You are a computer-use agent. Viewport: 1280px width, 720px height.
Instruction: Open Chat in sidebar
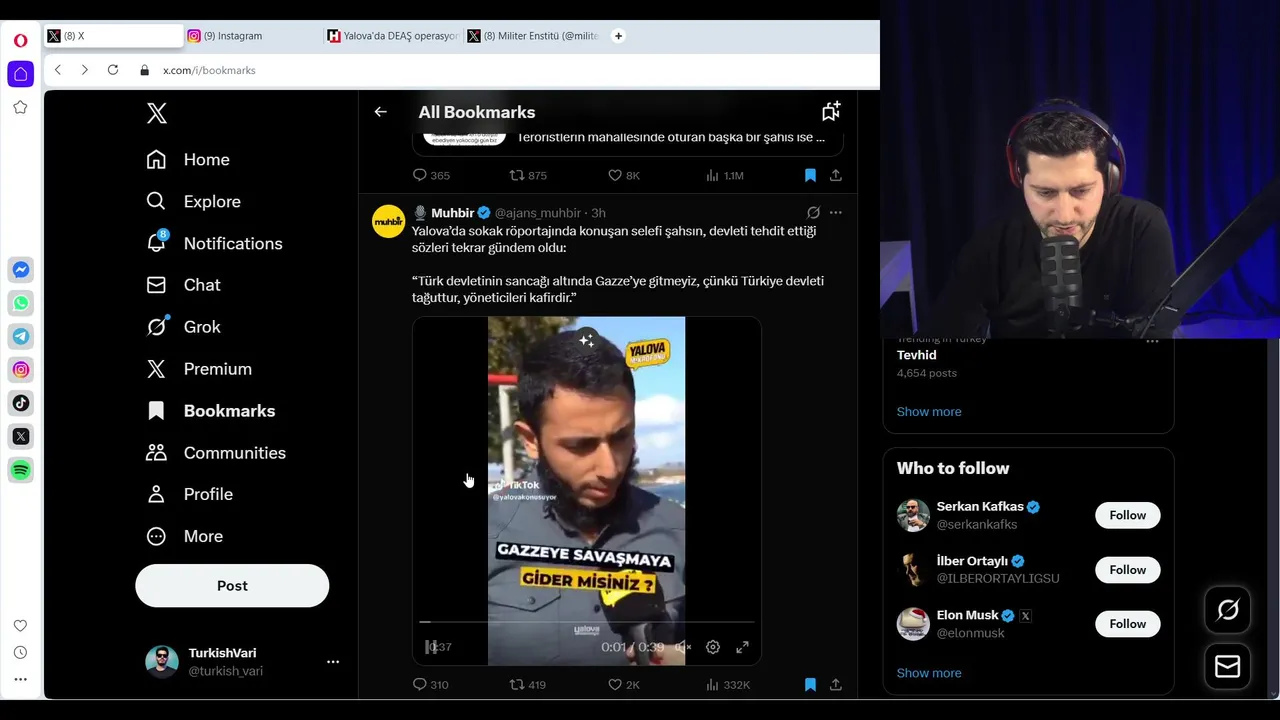pos(183,285)
